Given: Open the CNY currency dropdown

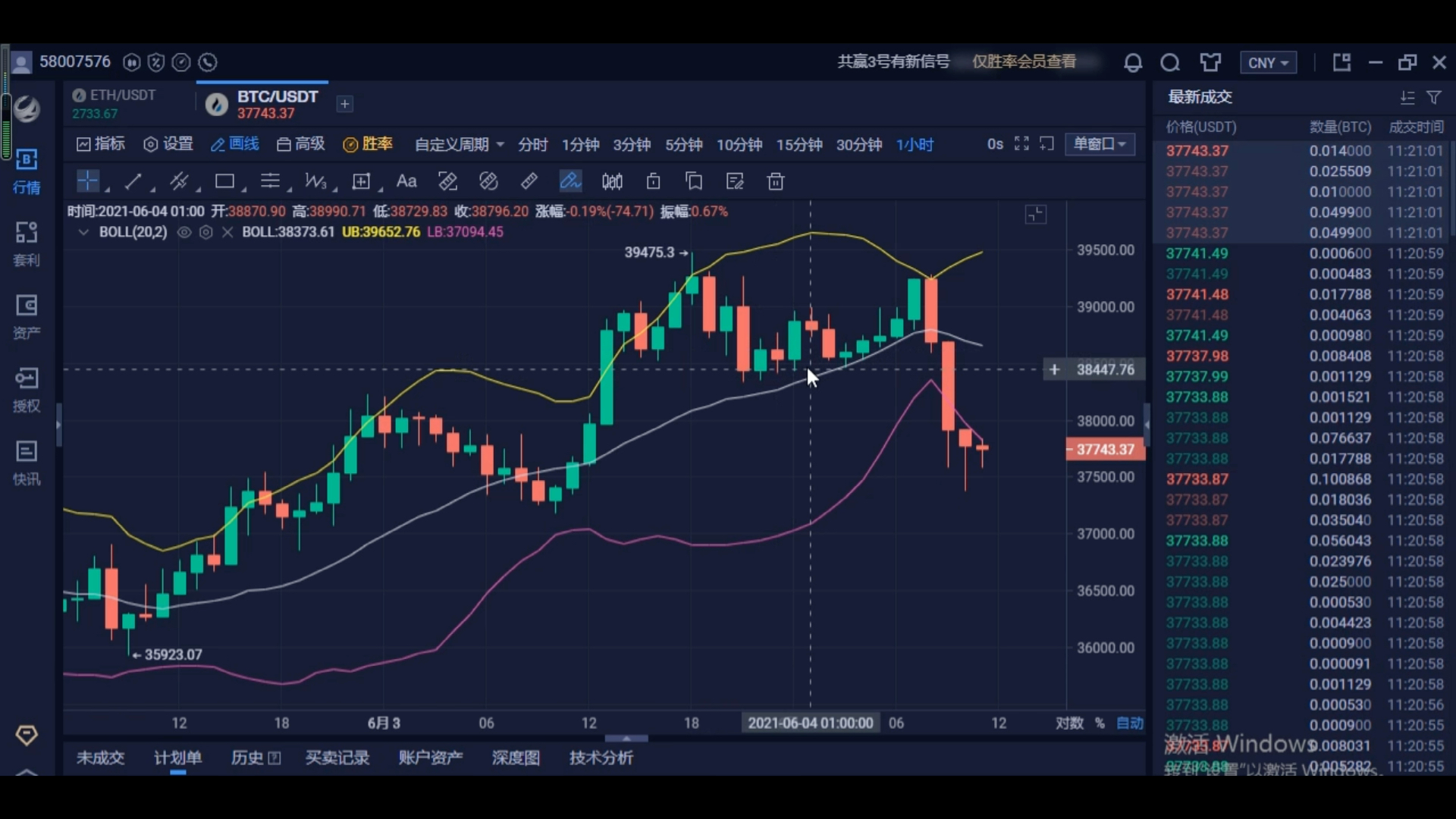Looking at the screenshot, I should click(1268, 62).
